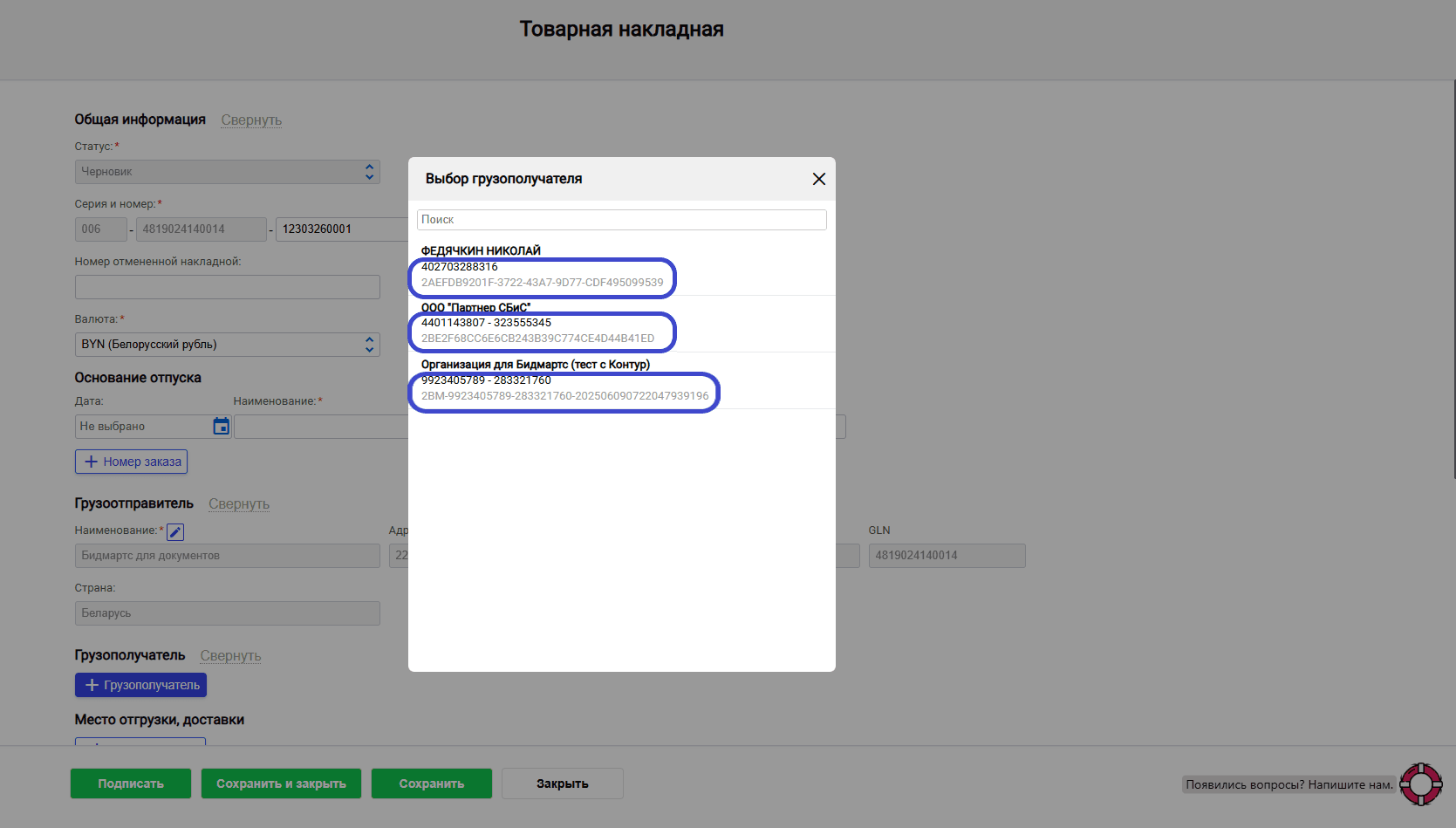
Task: Click the Поиск search field
Action: (621, 219)
